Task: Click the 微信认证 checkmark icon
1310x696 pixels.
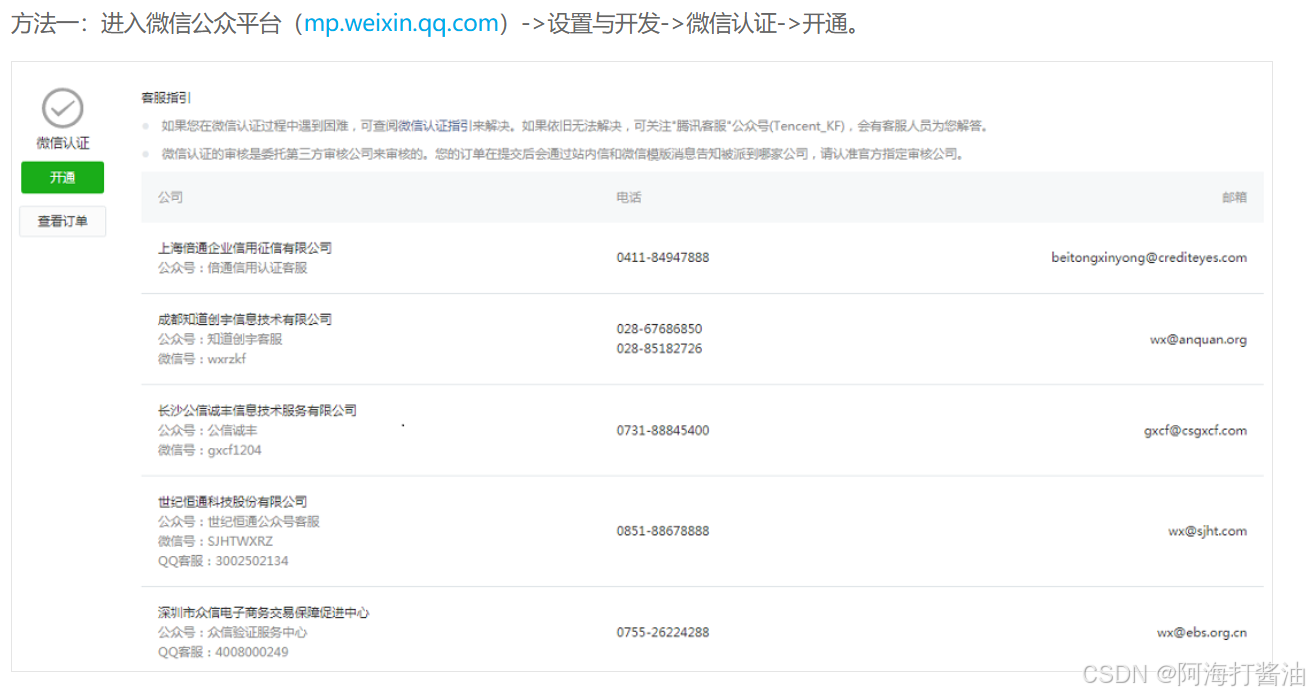Action: pos(62,107)
